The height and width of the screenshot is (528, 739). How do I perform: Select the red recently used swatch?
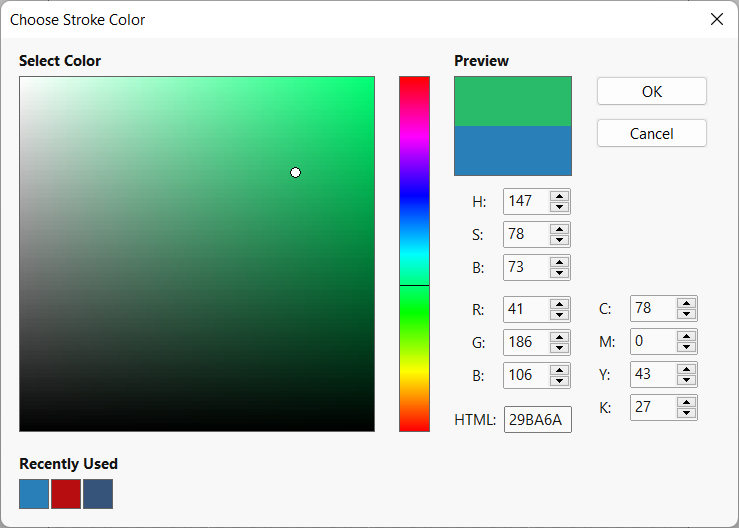[66, 494]
